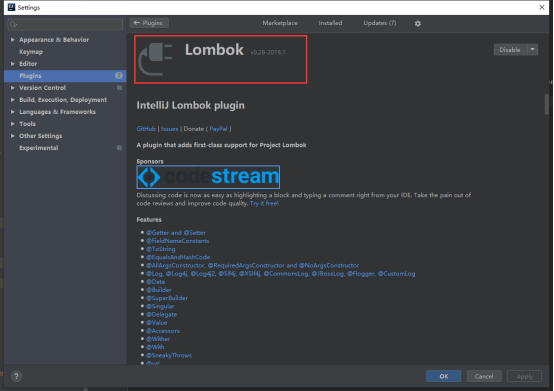Open the @Accessors feature link
The height and width of the screenshot is (391, 554).
163,331
